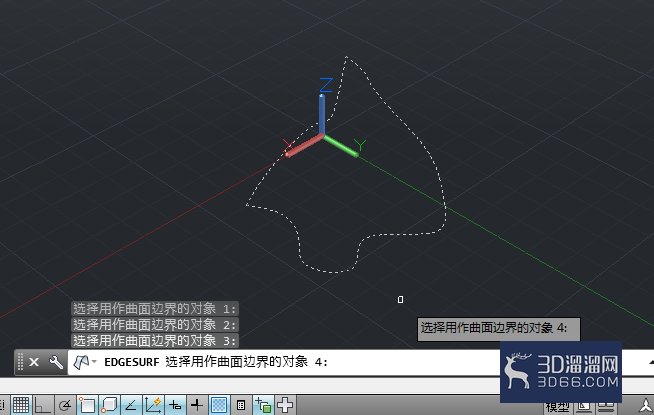Toggle Polar tracking in status bar

pos(65,405)
